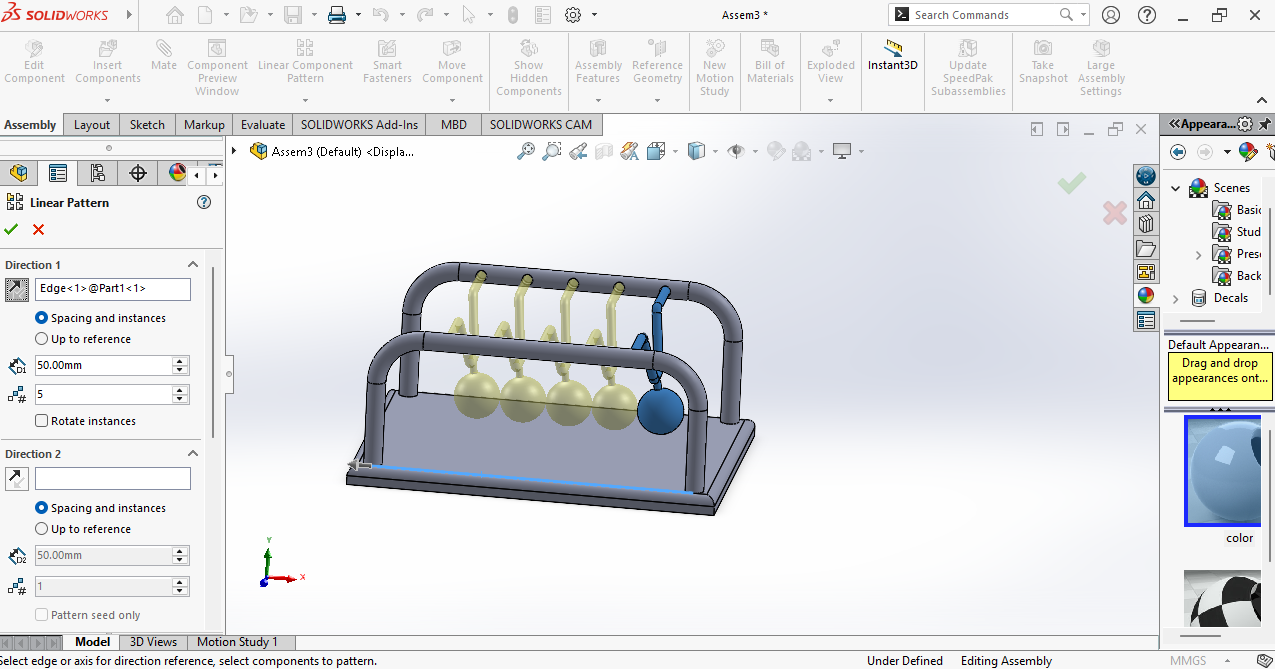Reverse Direction 1 arrow button

[17, 290]
